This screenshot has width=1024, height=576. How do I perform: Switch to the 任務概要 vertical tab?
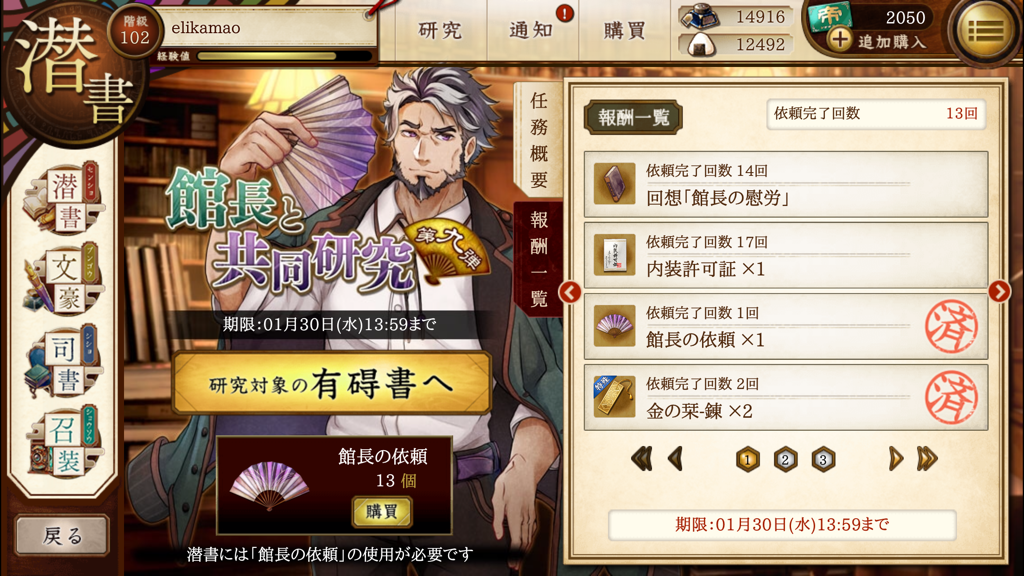coord(538,140)
